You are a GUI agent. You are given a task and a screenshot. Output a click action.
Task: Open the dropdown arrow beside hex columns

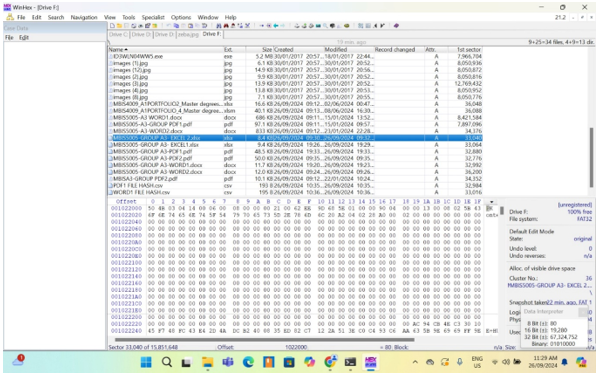coord(492,202)
